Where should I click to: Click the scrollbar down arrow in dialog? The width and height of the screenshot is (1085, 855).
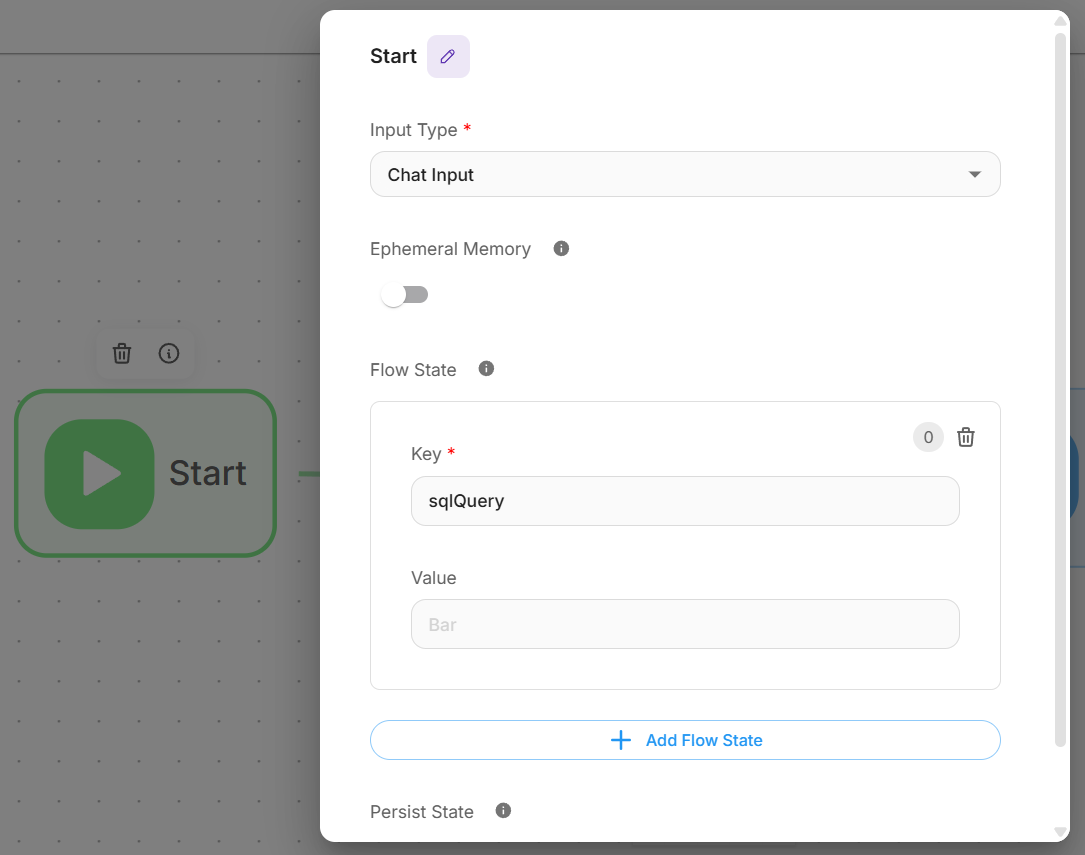pos(1061,832)
